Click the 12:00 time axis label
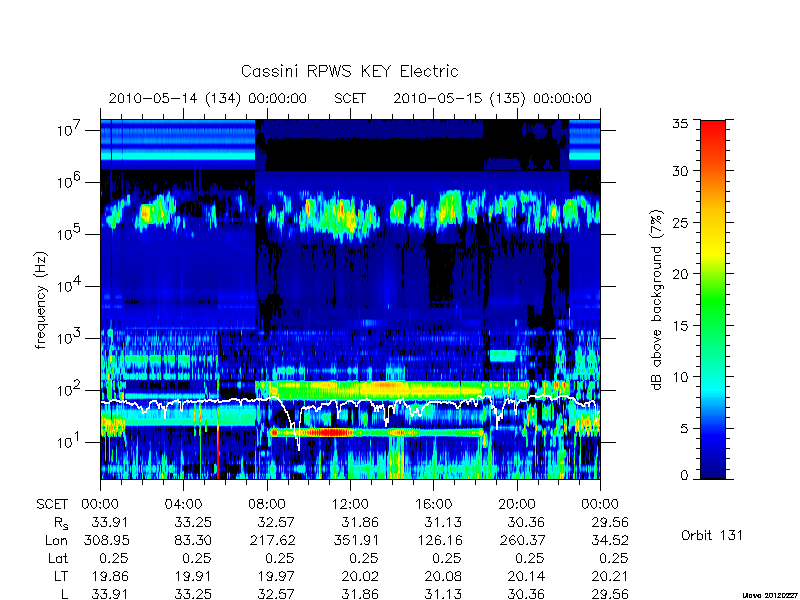Image resolution: width=800 pixels, height=600 pixels. [x=351, y=504]
